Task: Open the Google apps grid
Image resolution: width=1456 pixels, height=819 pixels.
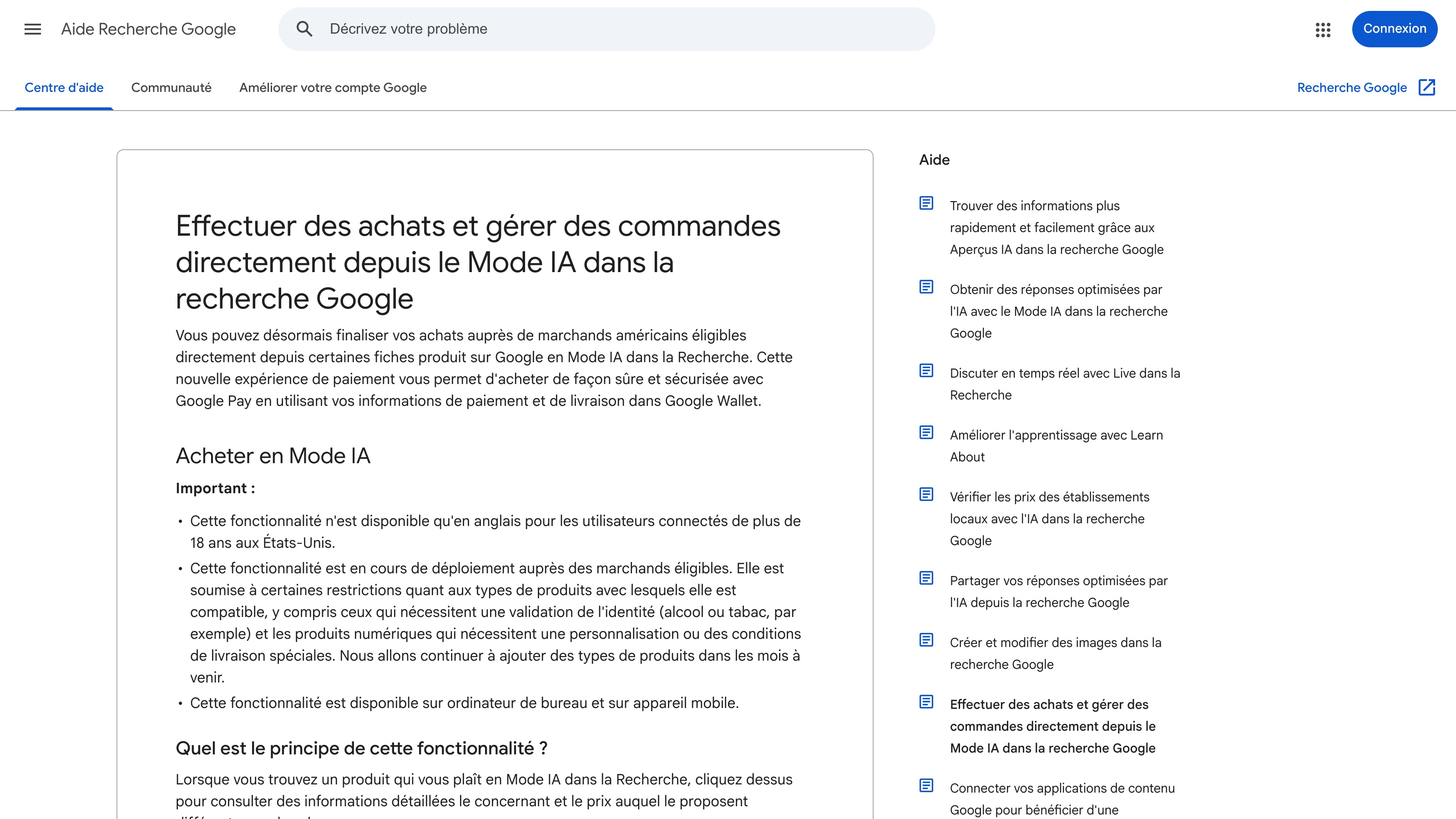Action: pyautogui.click(x=1323, y=30)
